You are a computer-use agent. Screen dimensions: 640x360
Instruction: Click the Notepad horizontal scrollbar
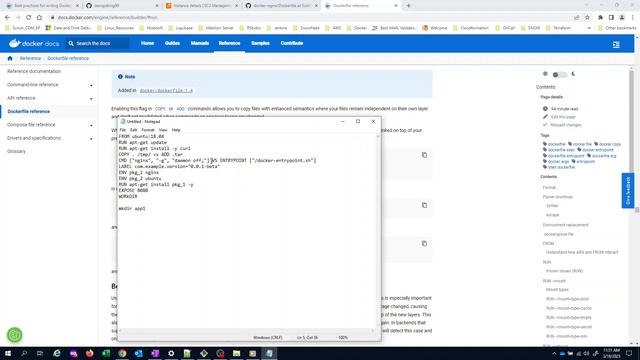(246, 331)
